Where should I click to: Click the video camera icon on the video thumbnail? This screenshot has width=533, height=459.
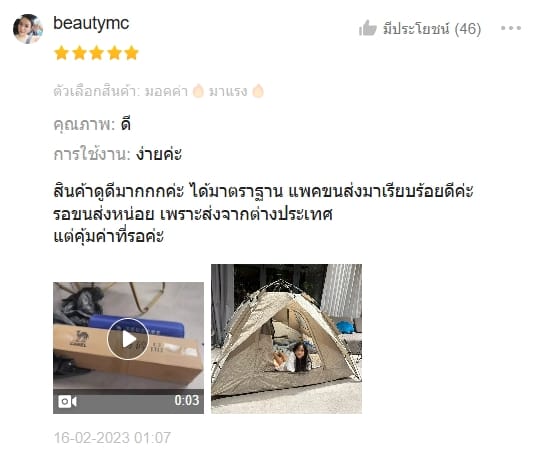(67, 402)
